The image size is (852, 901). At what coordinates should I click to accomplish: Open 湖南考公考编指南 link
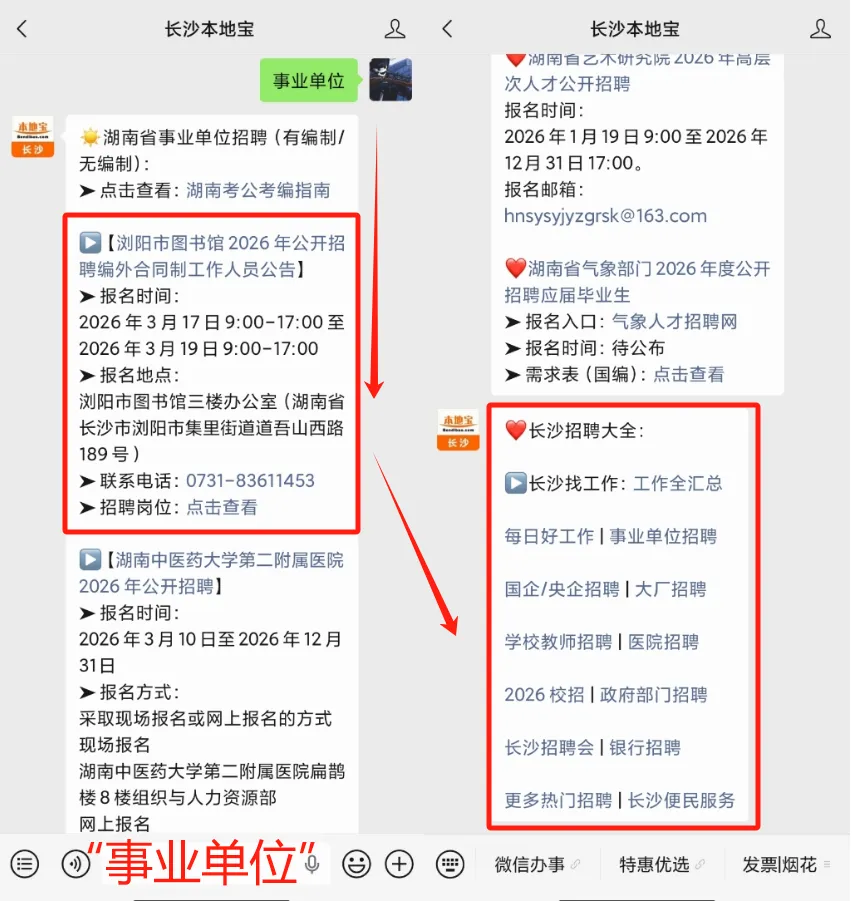point(258,190)
